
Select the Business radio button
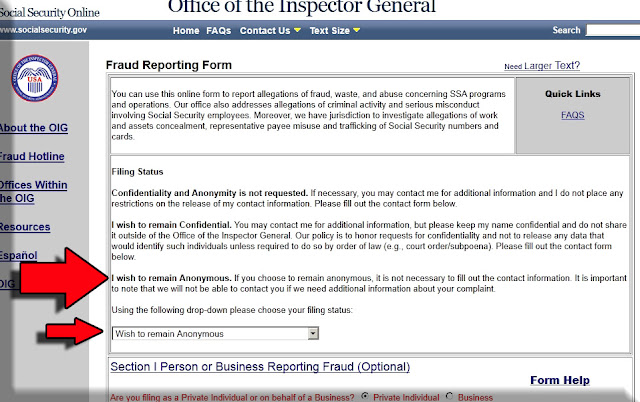tap(449, 396)
